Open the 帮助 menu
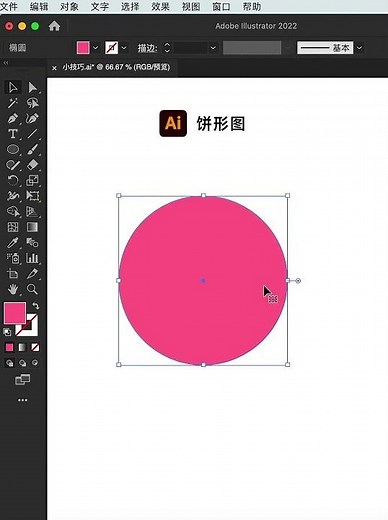The image size is (388, 520). (x=251, y=6)
